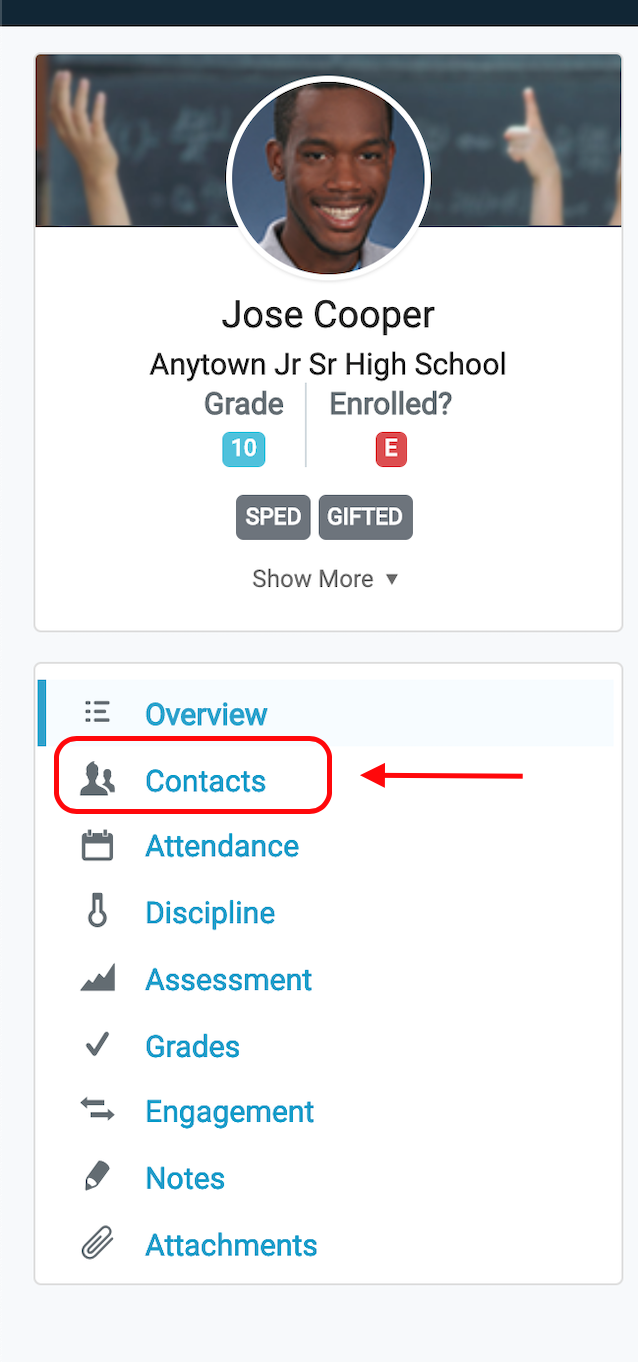Viewport: 638px width, 1362px height.
Task: Click the Assessment chart icon
Action: [97, 979]
